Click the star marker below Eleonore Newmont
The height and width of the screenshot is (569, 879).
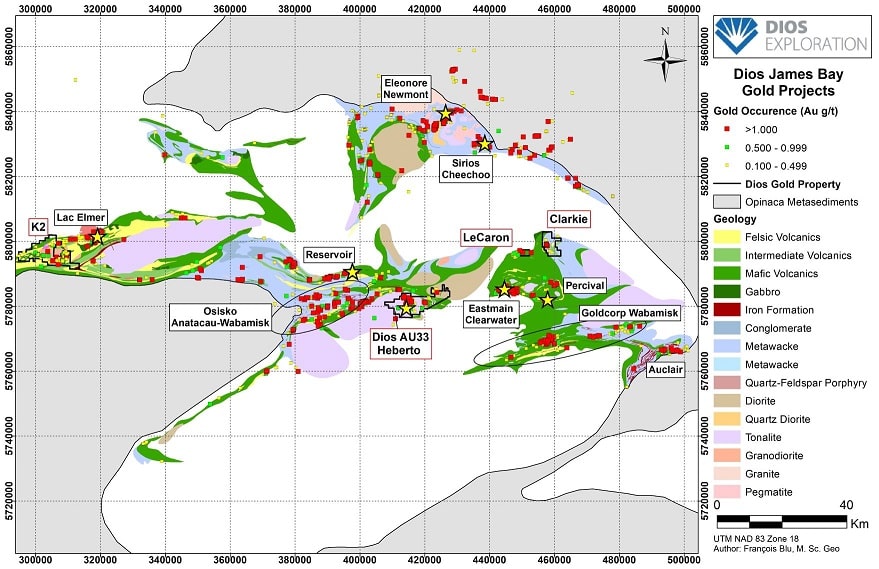[x=445, y=115]
